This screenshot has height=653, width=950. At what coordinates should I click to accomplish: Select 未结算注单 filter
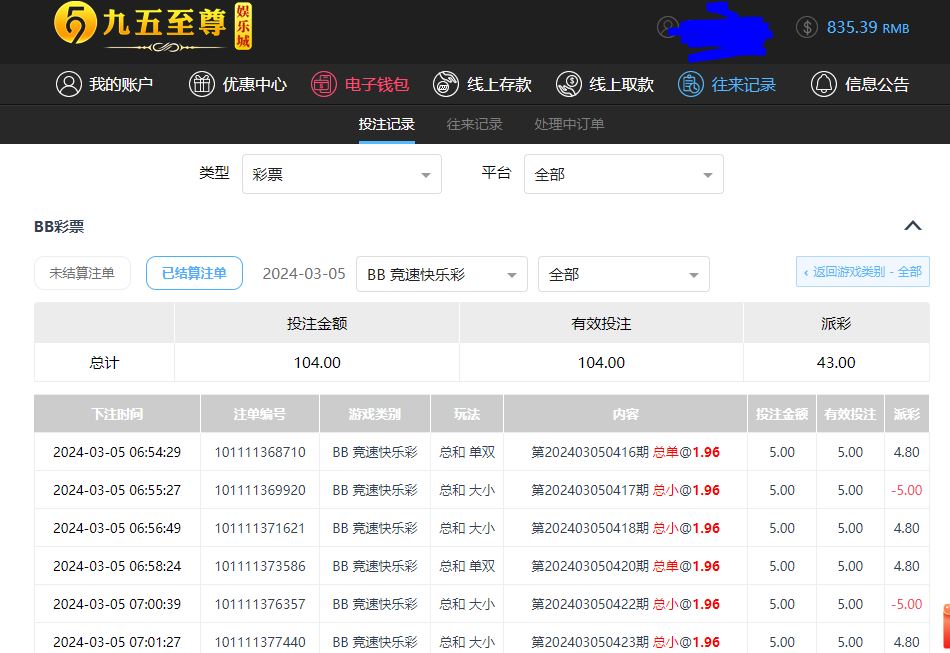[x=82, y=273]
